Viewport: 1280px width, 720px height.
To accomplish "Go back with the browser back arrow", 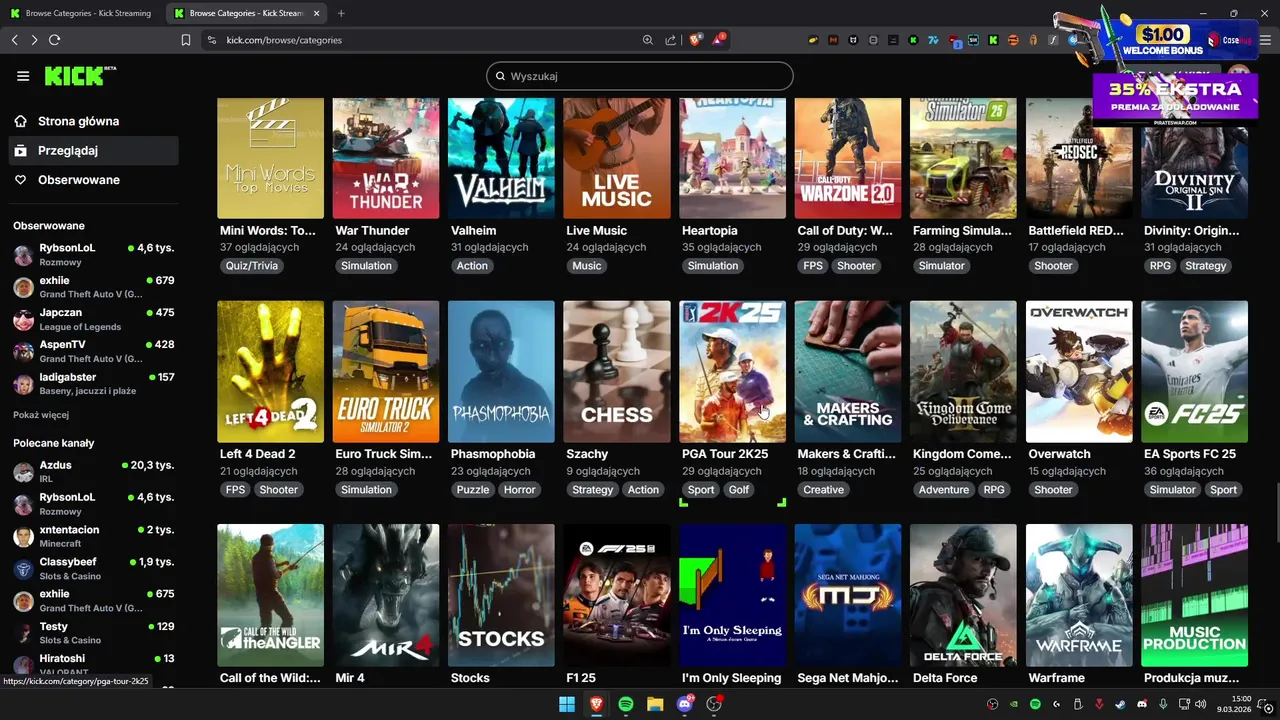I will click(14, 40).
